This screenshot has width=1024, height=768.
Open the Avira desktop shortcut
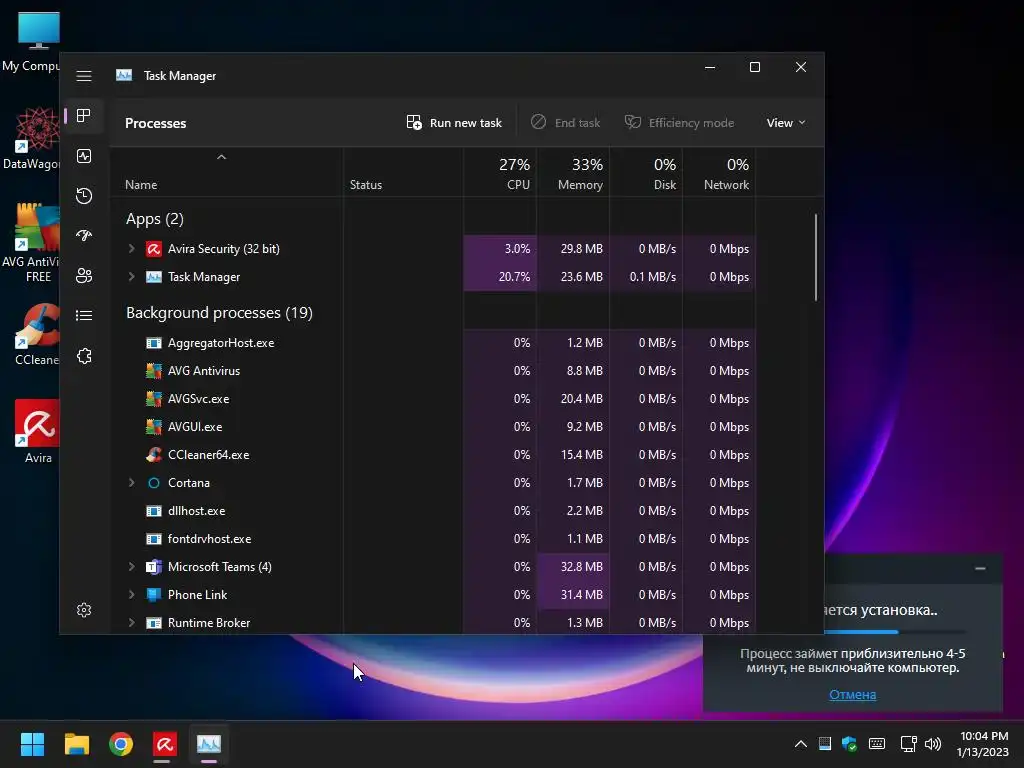(x=37, y=431)
